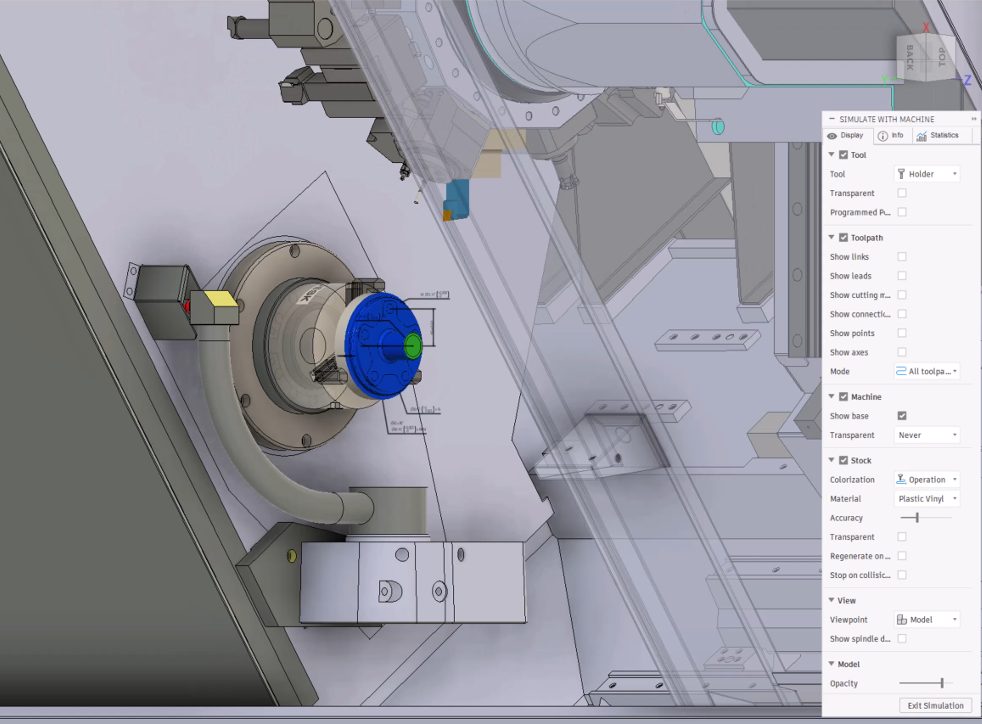Viewport: 982px width, 724px height.
Task: Click the Opacity slider handle
Action: (x=942, y=683)
